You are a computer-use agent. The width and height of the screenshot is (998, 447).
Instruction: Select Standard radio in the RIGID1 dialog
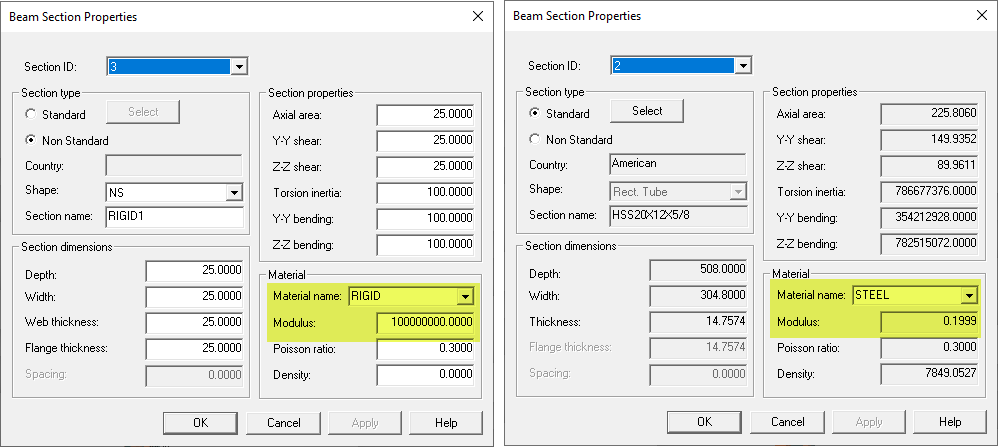[31, 115]
